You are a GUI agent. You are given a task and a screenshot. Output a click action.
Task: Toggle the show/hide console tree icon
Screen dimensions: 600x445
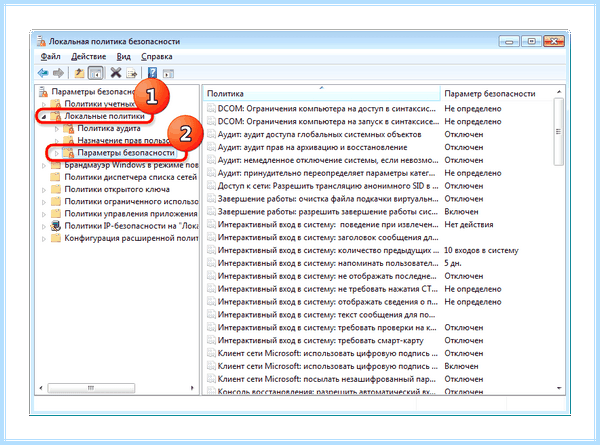click(95, 73)
